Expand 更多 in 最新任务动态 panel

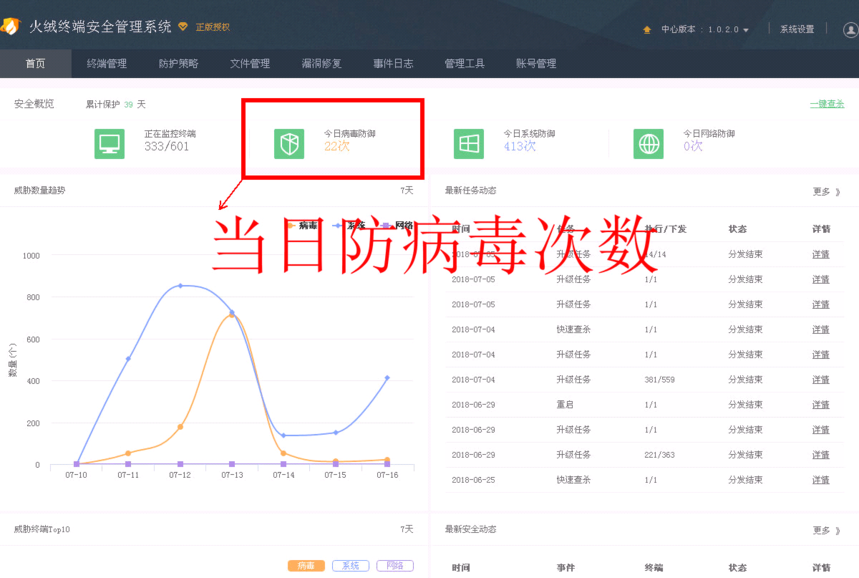[824, 192]
